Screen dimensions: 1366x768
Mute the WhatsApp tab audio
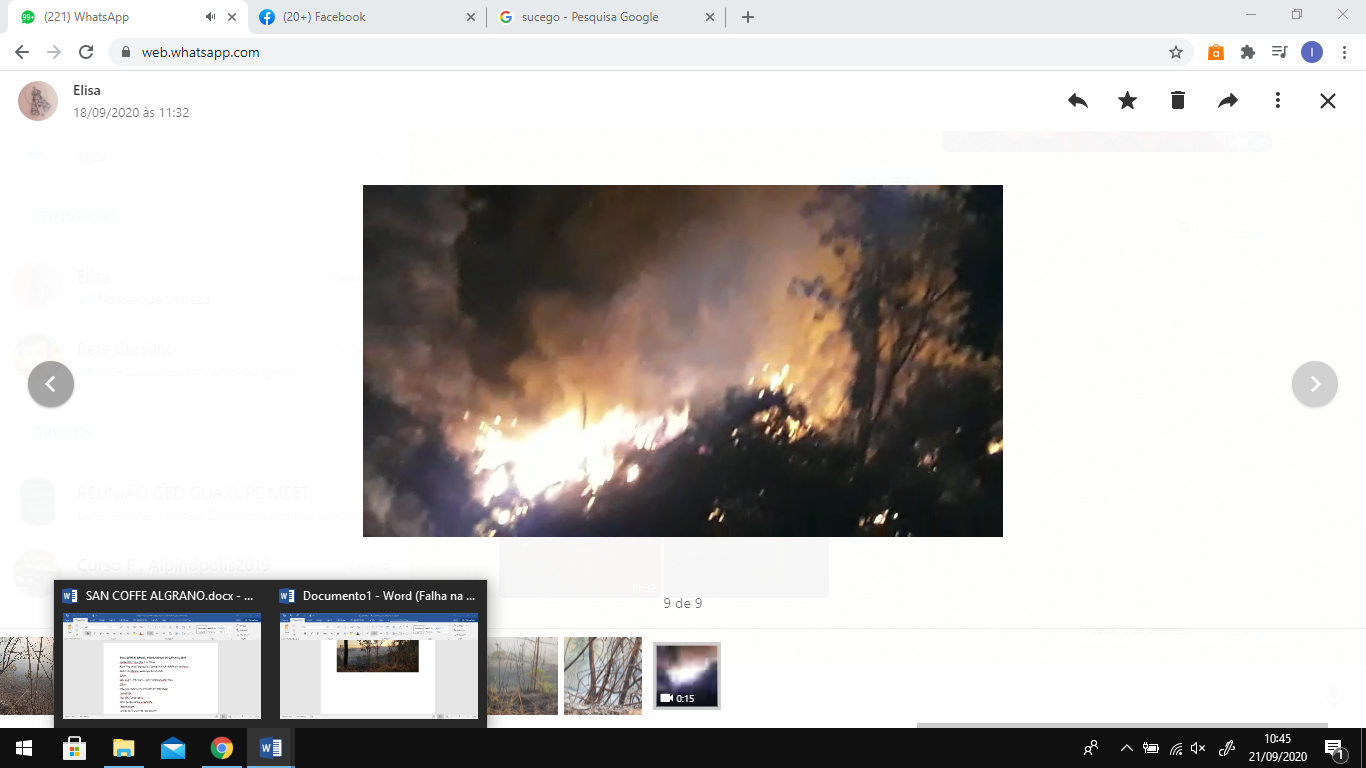pyautogui.click(x=211, y=17)
